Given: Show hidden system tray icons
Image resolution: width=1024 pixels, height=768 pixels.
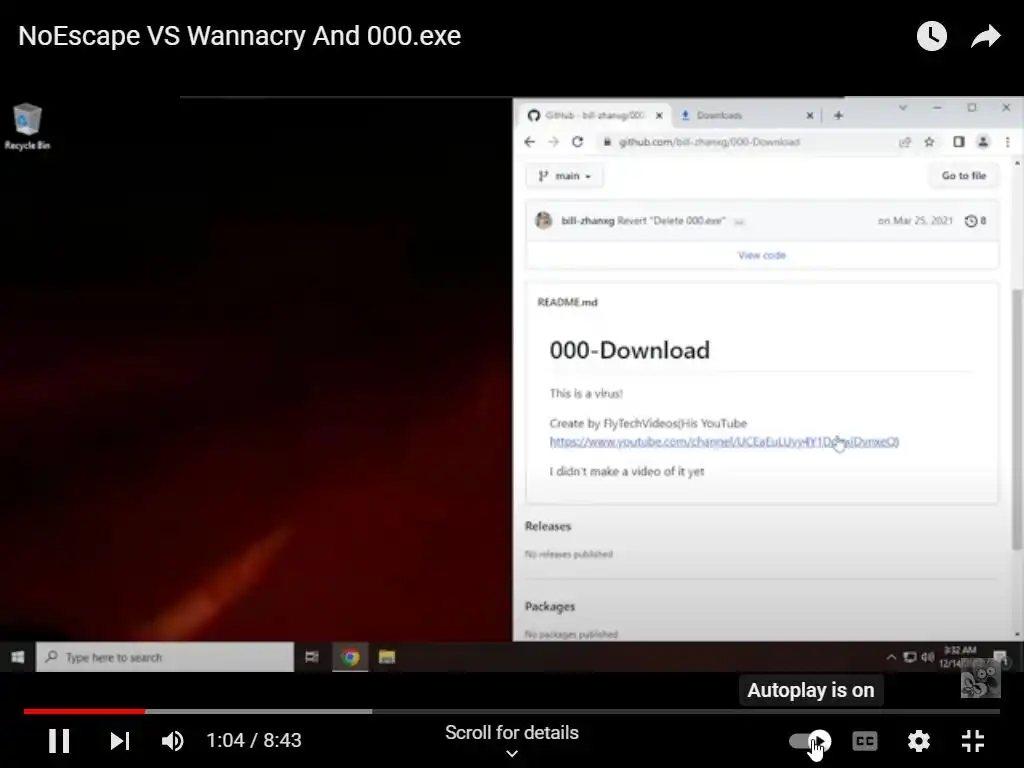Looking at the screenshot, I should tap(891, 657).
